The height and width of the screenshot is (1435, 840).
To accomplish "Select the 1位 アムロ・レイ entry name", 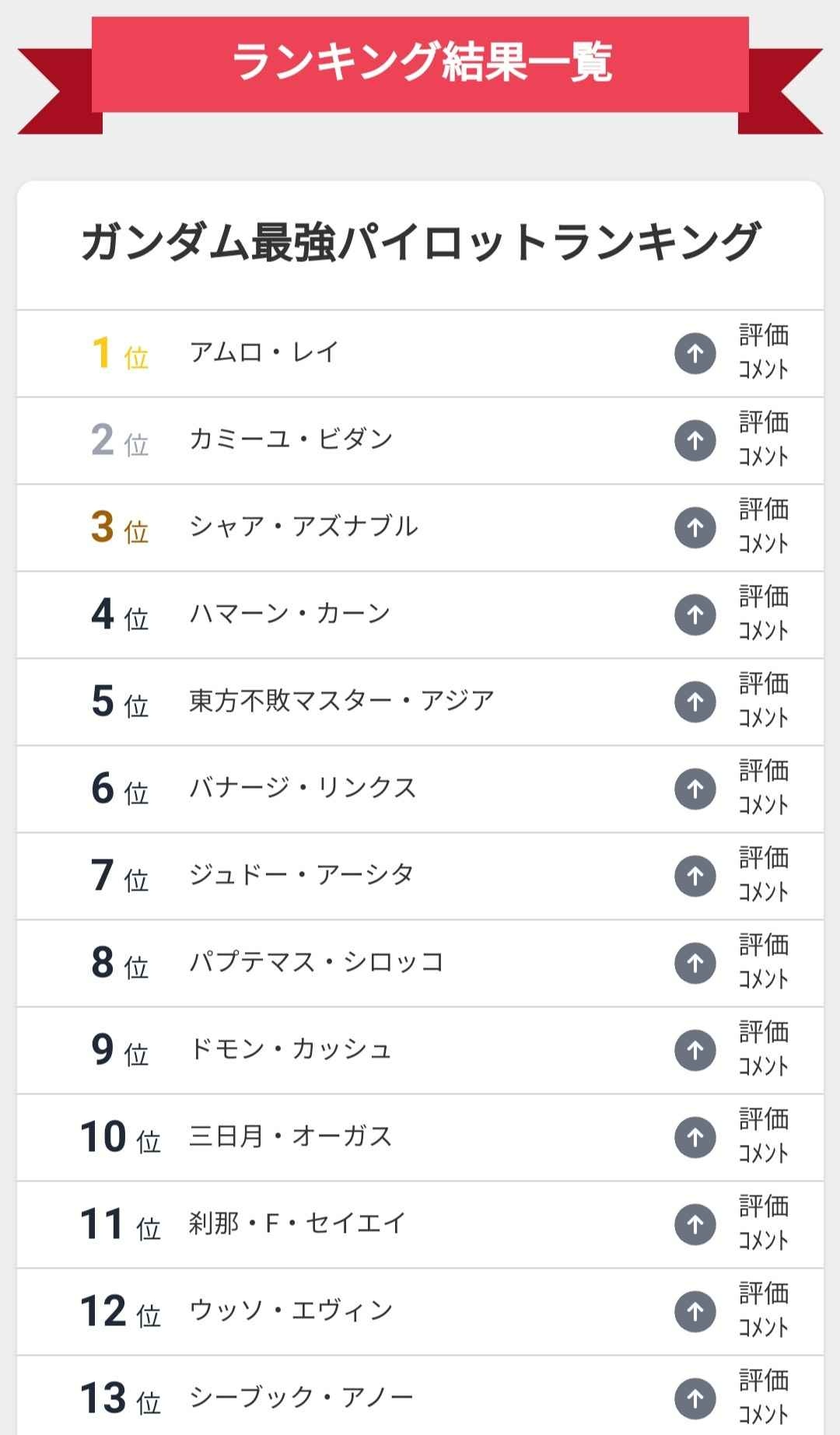I will tap(264, 352).
